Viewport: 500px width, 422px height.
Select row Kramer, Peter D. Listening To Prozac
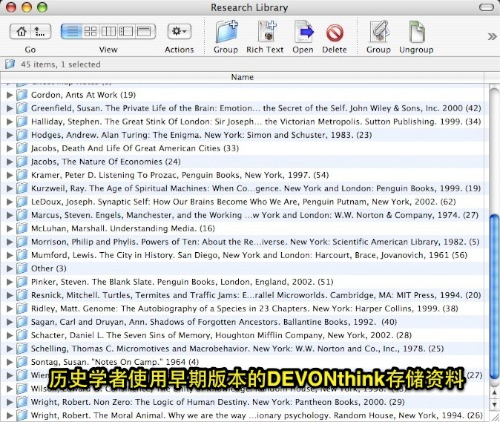pos(243,175)
